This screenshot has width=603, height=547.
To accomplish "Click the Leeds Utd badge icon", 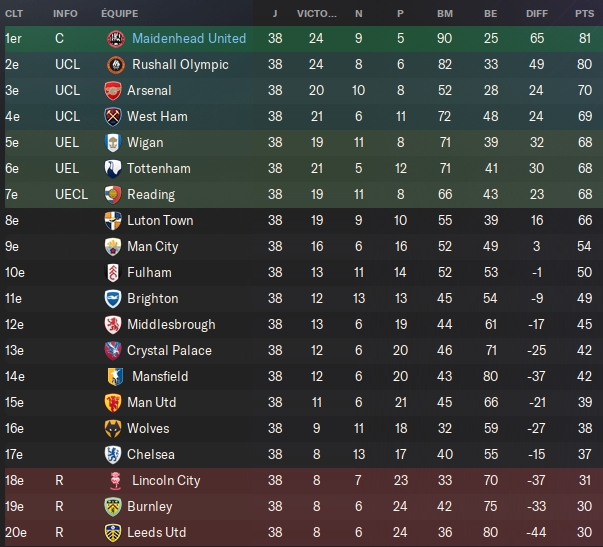I will click(113, 532).
